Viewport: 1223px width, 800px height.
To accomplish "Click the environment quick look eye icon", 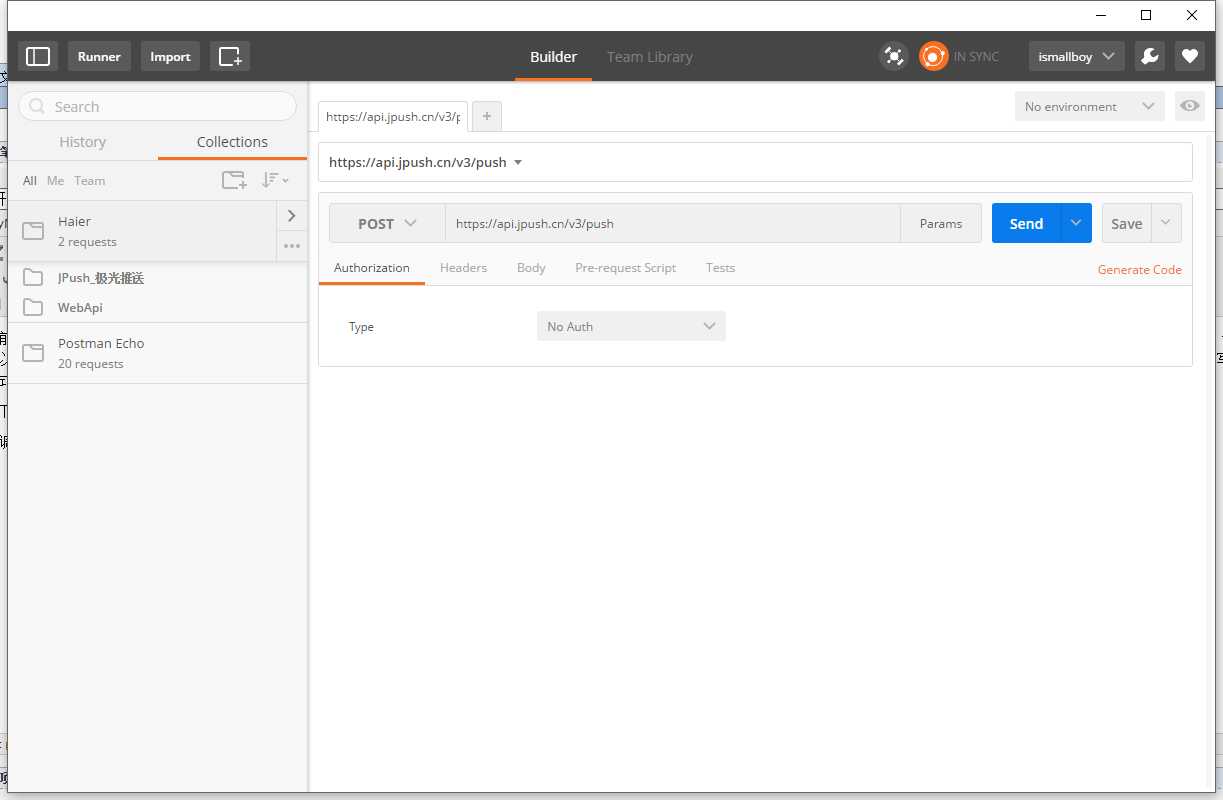I will [1190, 106].
